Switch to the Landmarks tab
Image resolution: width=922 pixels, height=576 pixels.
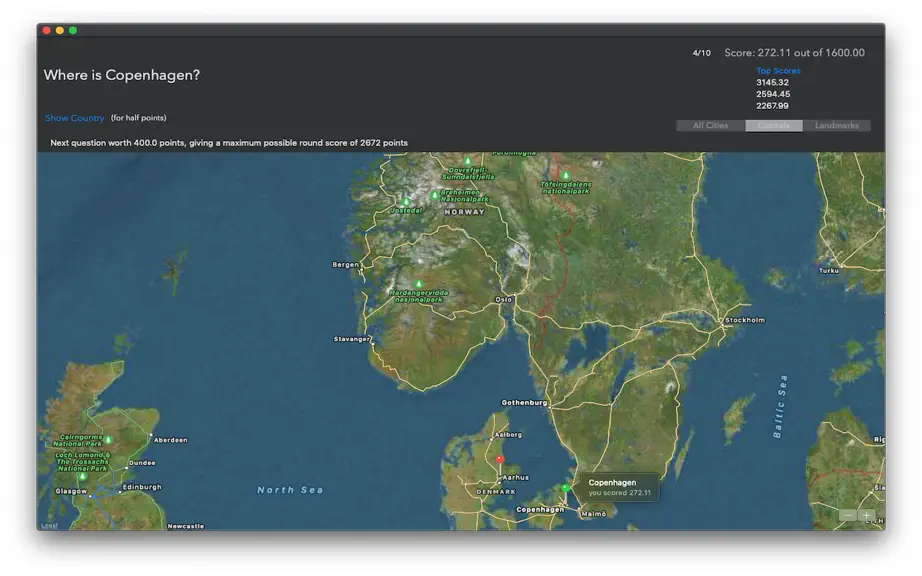pos(836,126)
